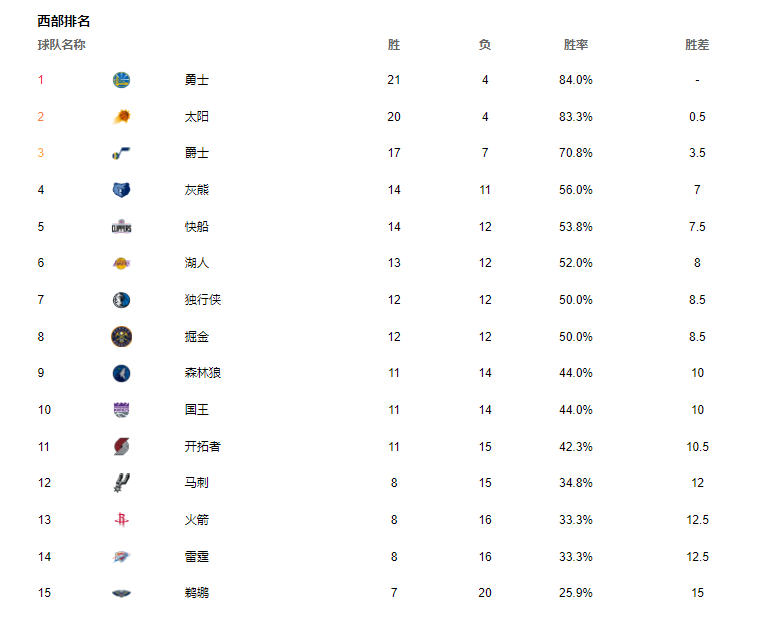Click the Suns team logo icon
758x625 pixels.
[x=121, y=116]
